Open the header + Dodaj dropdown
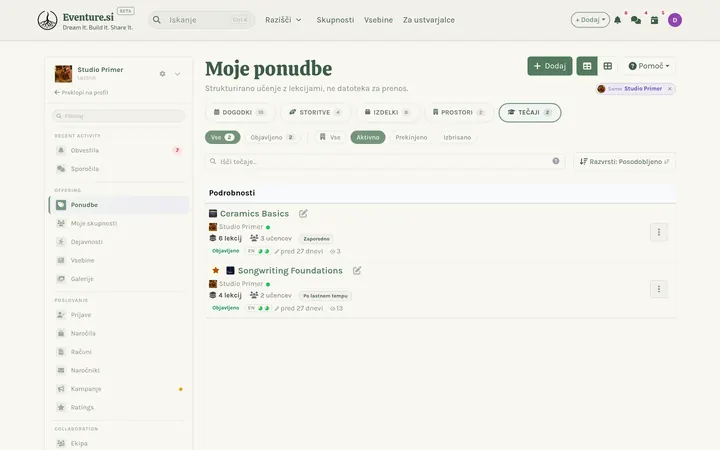Viewport: 720px width, 450px height. pos(590,20)
